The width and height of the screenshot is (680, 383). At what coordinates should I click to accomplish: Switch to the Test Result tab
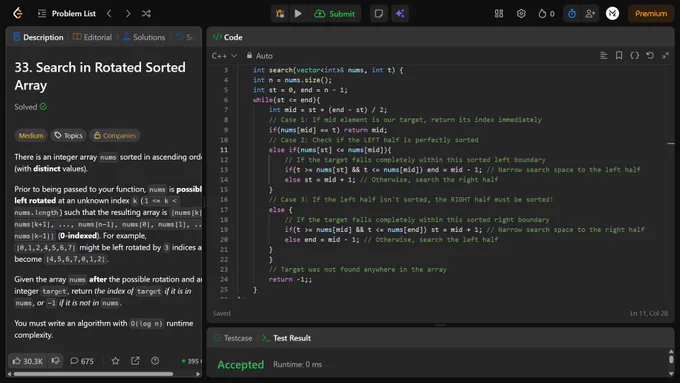click(x=287, y=338)
